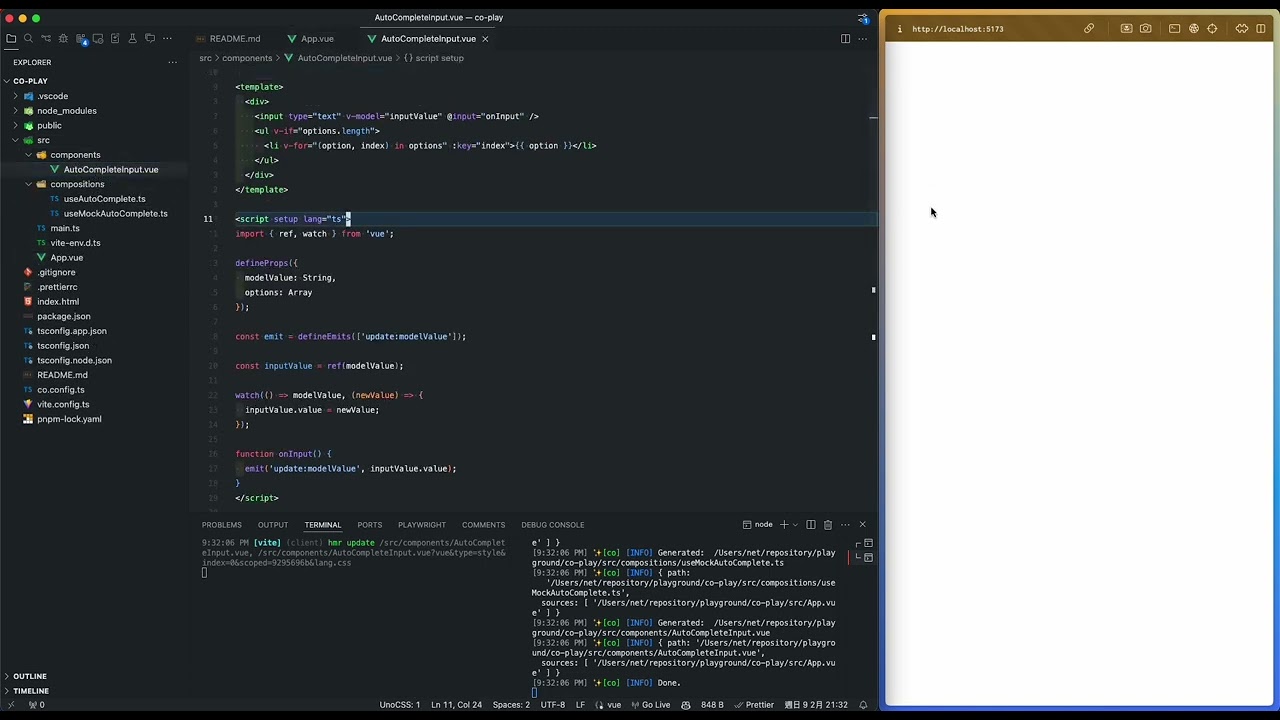
Task: Open the PORTS panel tab
Action: [x=370, y=525]
